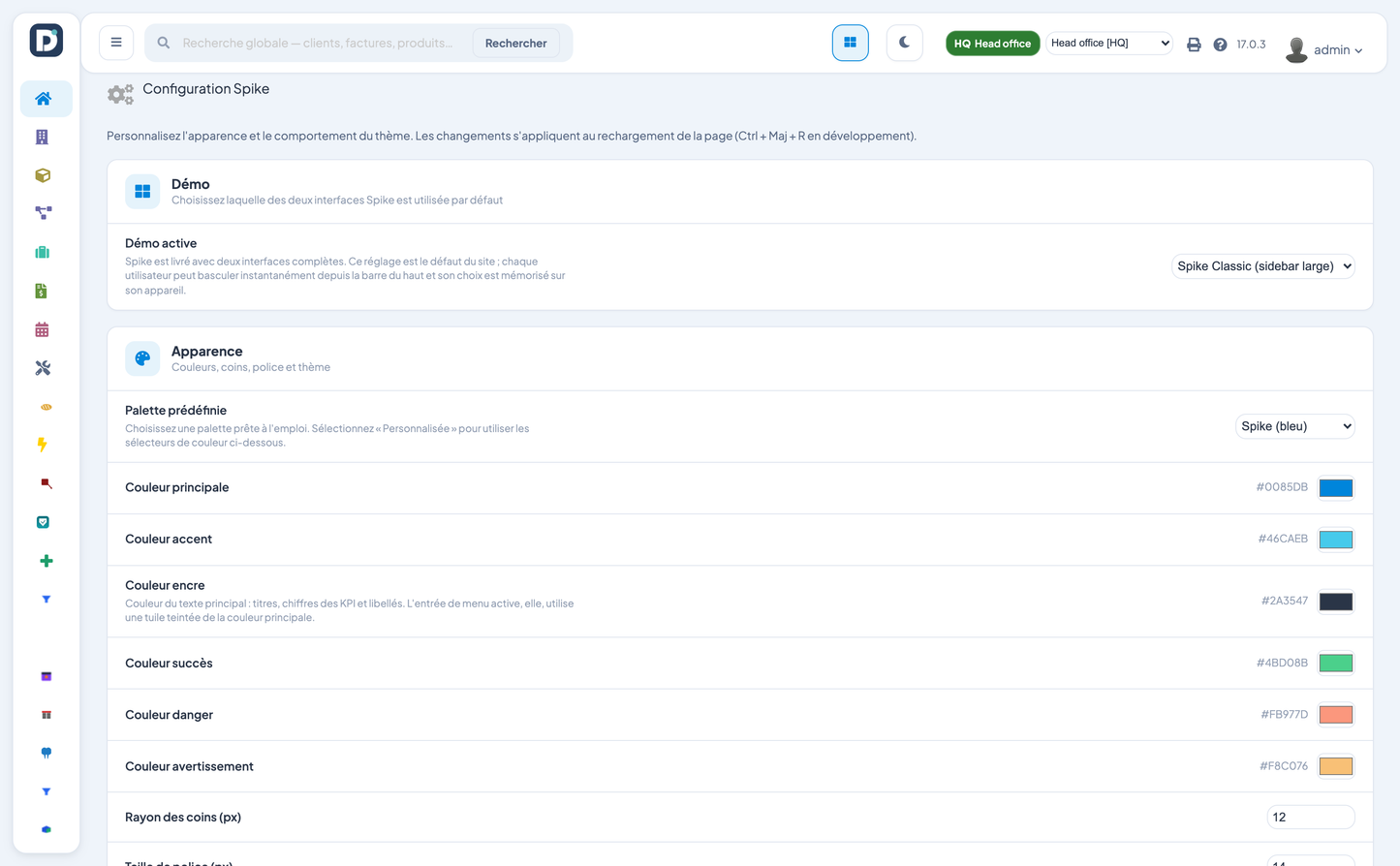Viewport: 1400px width, 866px height.
Task: Open the blue-green cube sidebar icon
Action: (46, 830)
